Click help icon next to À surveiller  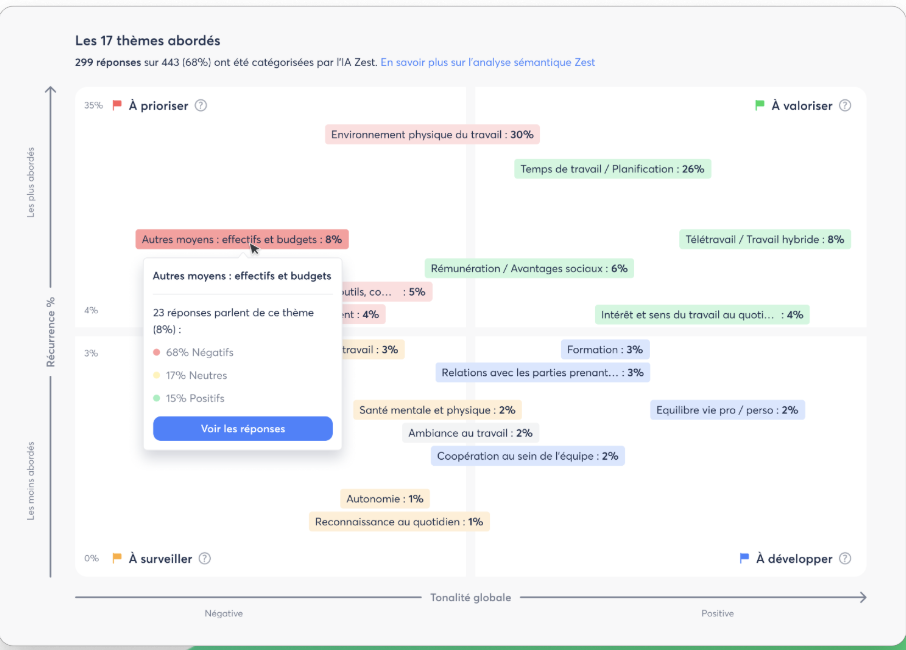pos(204,559)
